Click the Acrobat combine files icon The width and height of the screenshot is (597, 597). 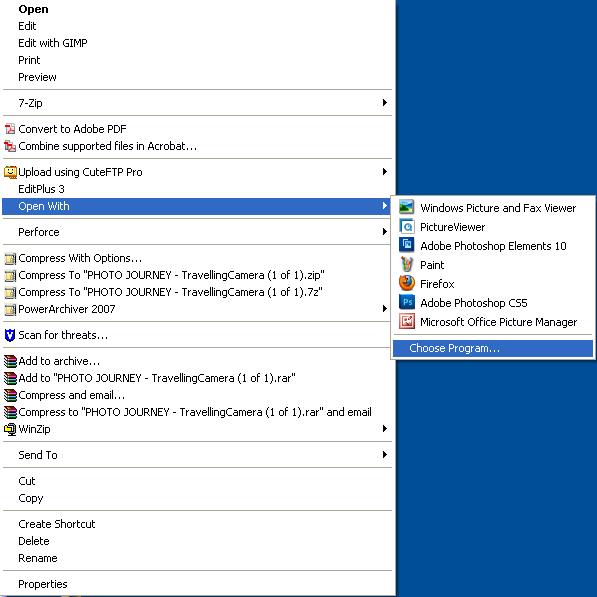(x=10, y=146)
